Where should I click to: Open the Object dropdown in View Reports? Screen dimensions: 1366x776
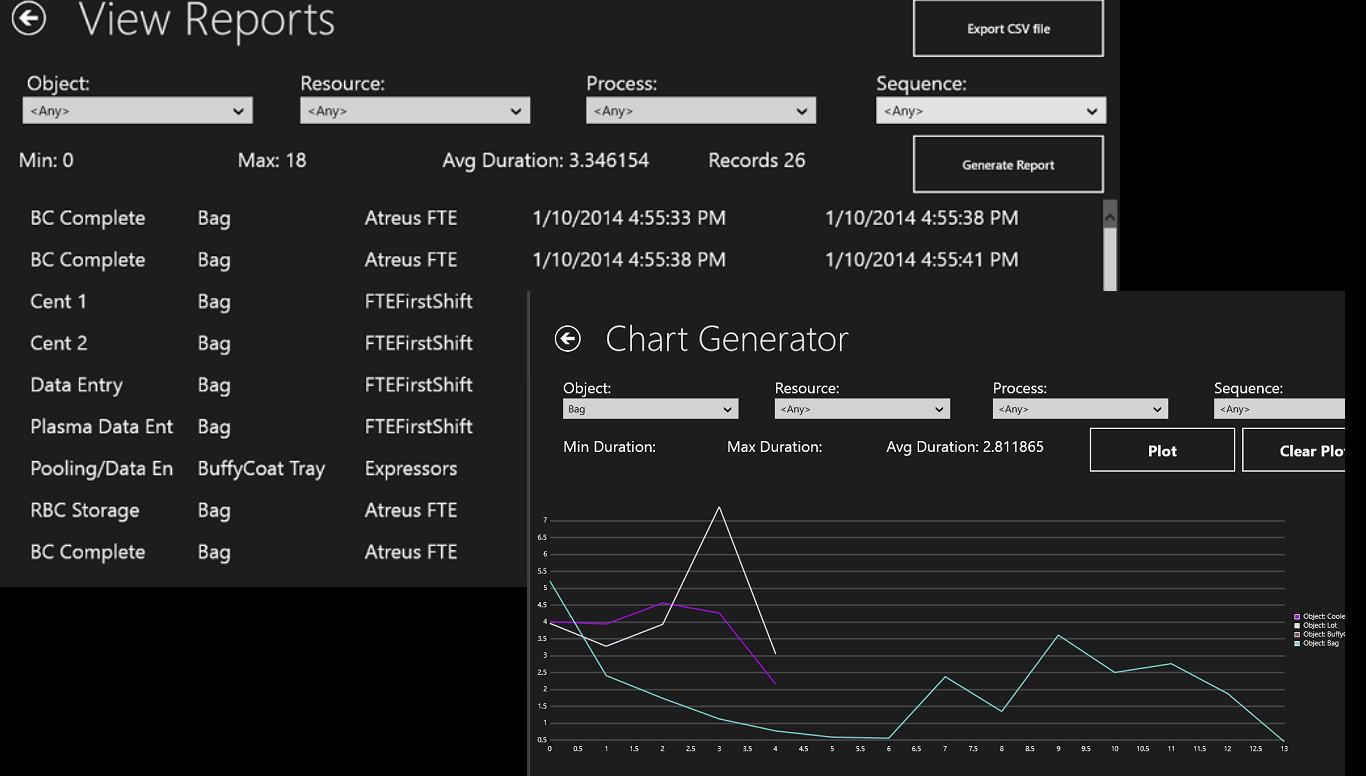tap(137, 111)
